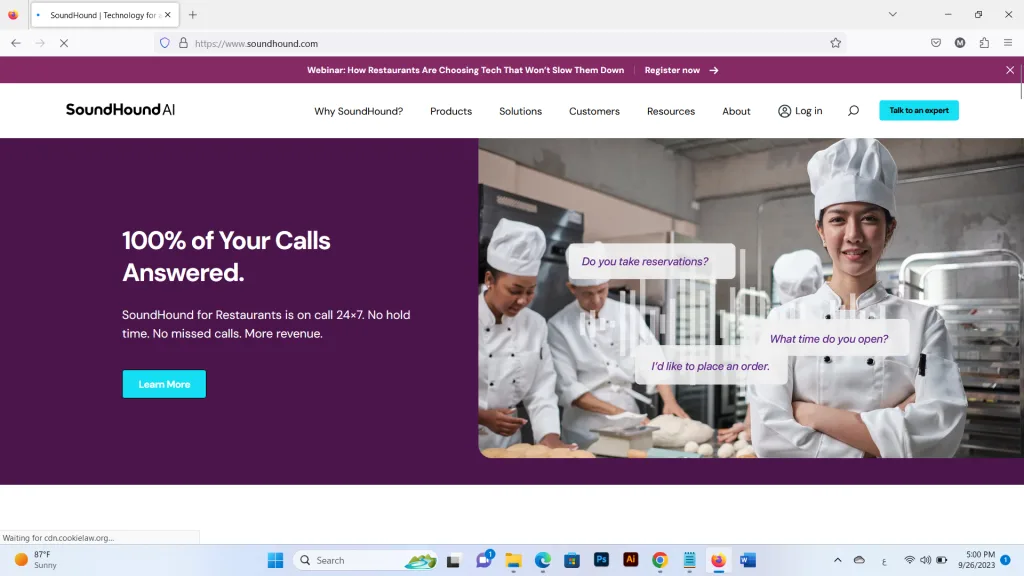Open Microsoft Store from the taskbar

pos(572,560)
